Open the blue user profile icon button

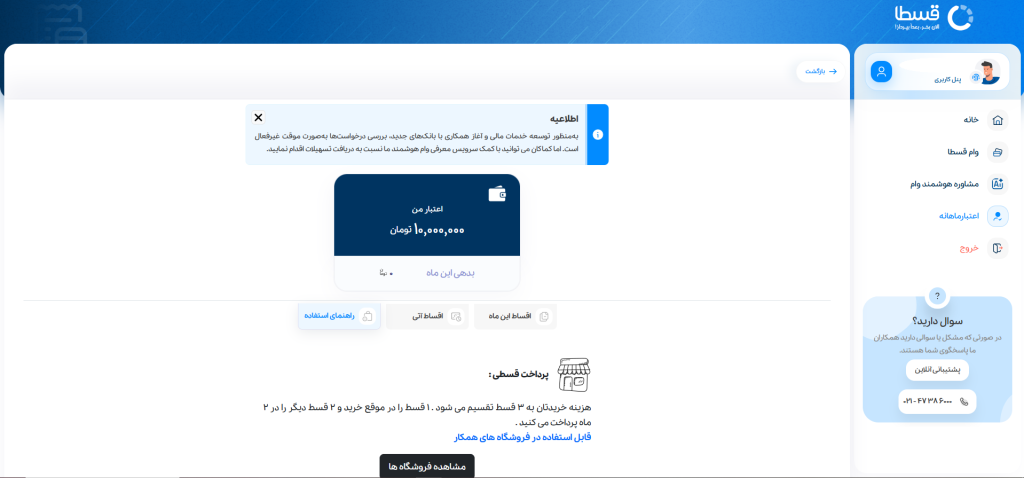point(881,72)
